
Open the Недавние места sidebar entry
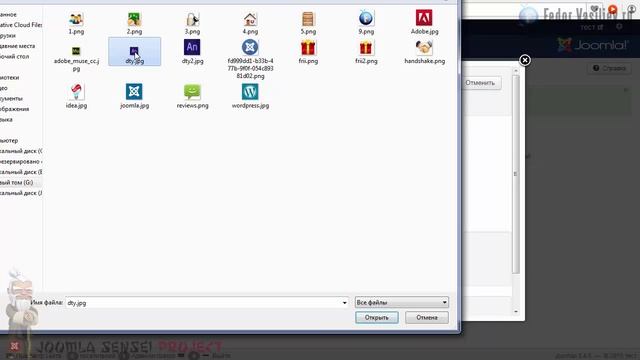point(17,46)
